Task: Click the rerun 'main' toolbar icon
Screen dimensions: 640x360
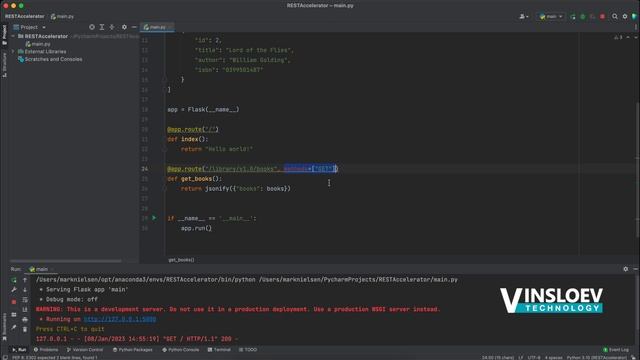Action: [573, 16]
